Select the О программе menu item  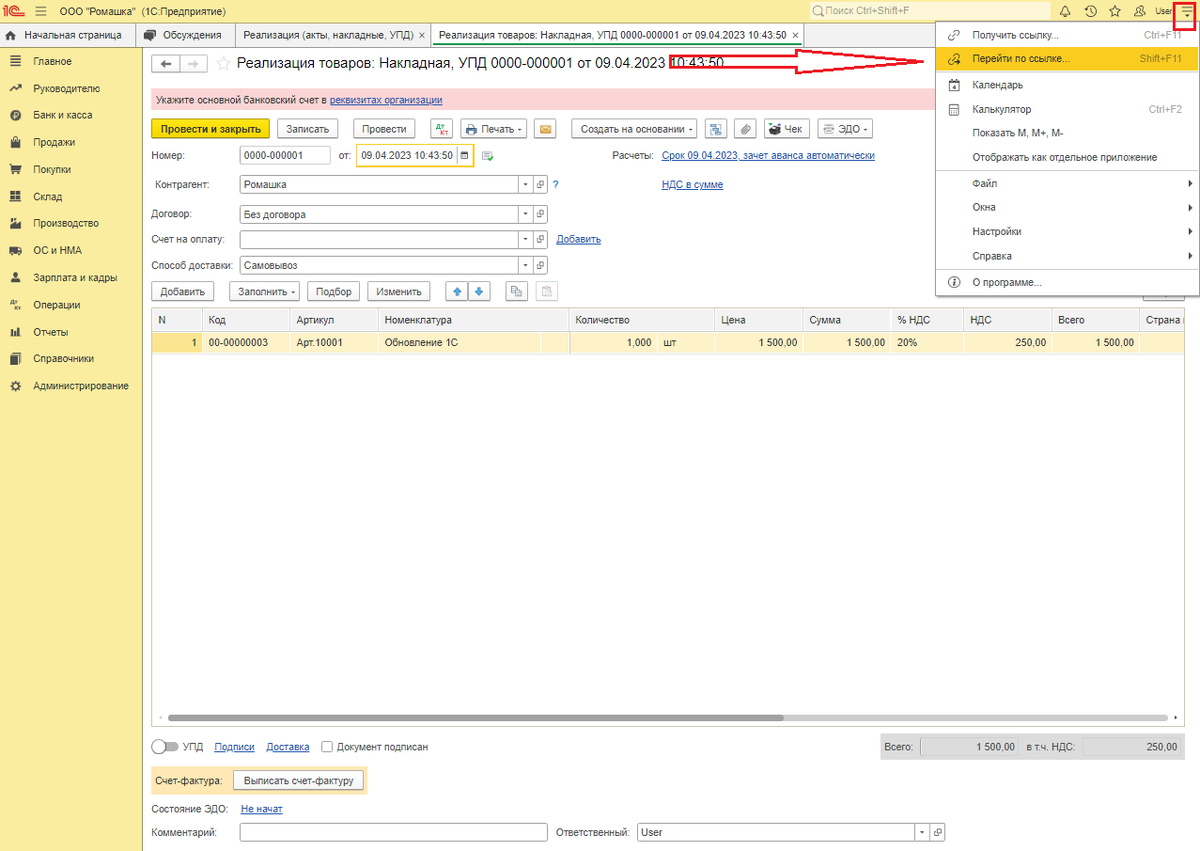coord(1066,283)
